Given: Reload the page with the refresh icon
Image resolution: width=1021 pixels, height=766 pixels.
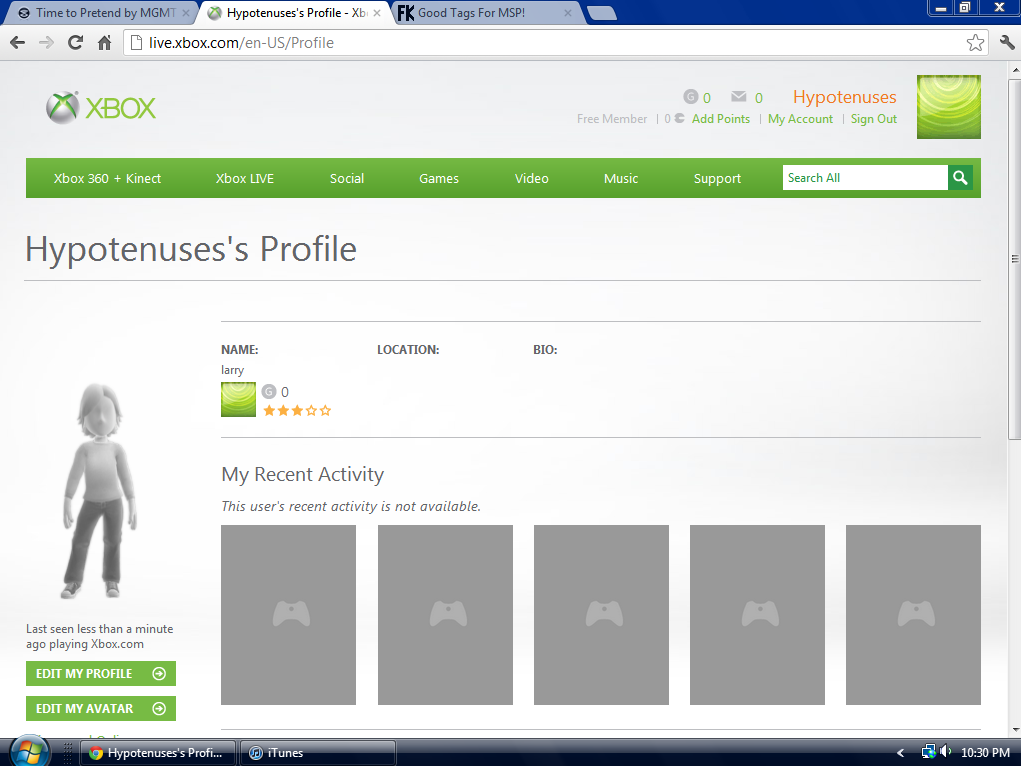Looking at the screenshot, I should [76, 43].
